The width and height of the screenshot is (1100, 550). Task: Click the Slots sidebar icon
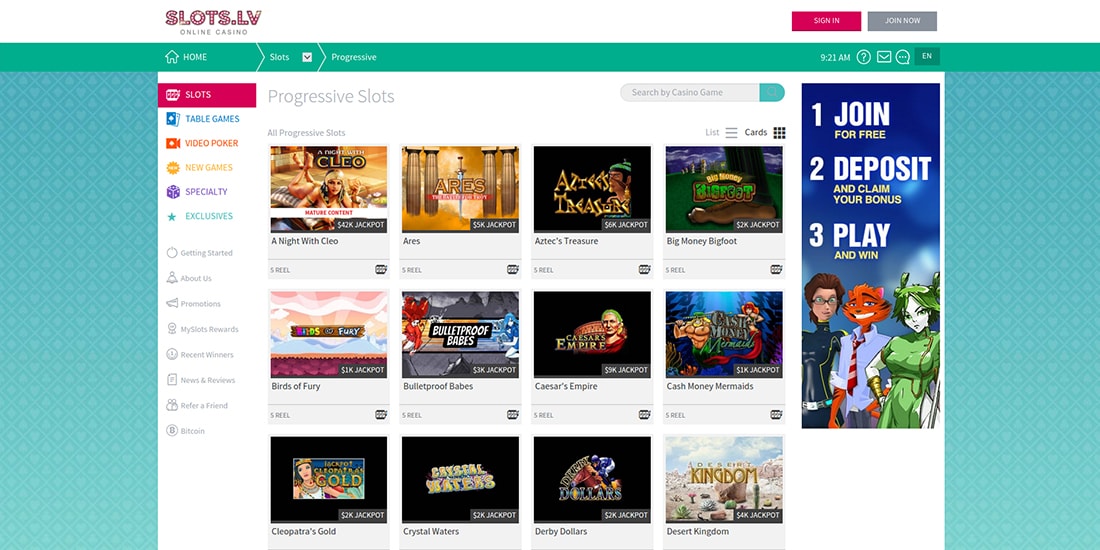coord(172,95)
